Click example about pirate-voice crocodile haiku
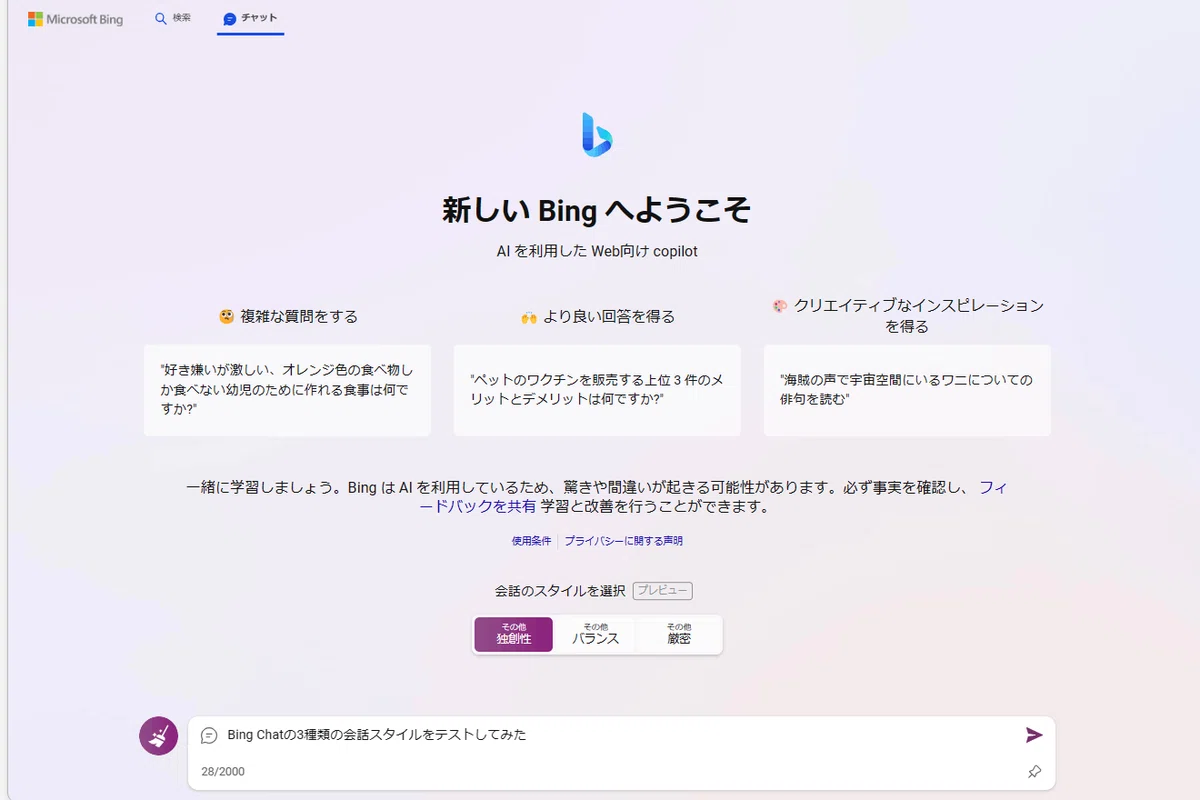The width and height of the screenshot is (1200, 800). (x=907, y=390)
